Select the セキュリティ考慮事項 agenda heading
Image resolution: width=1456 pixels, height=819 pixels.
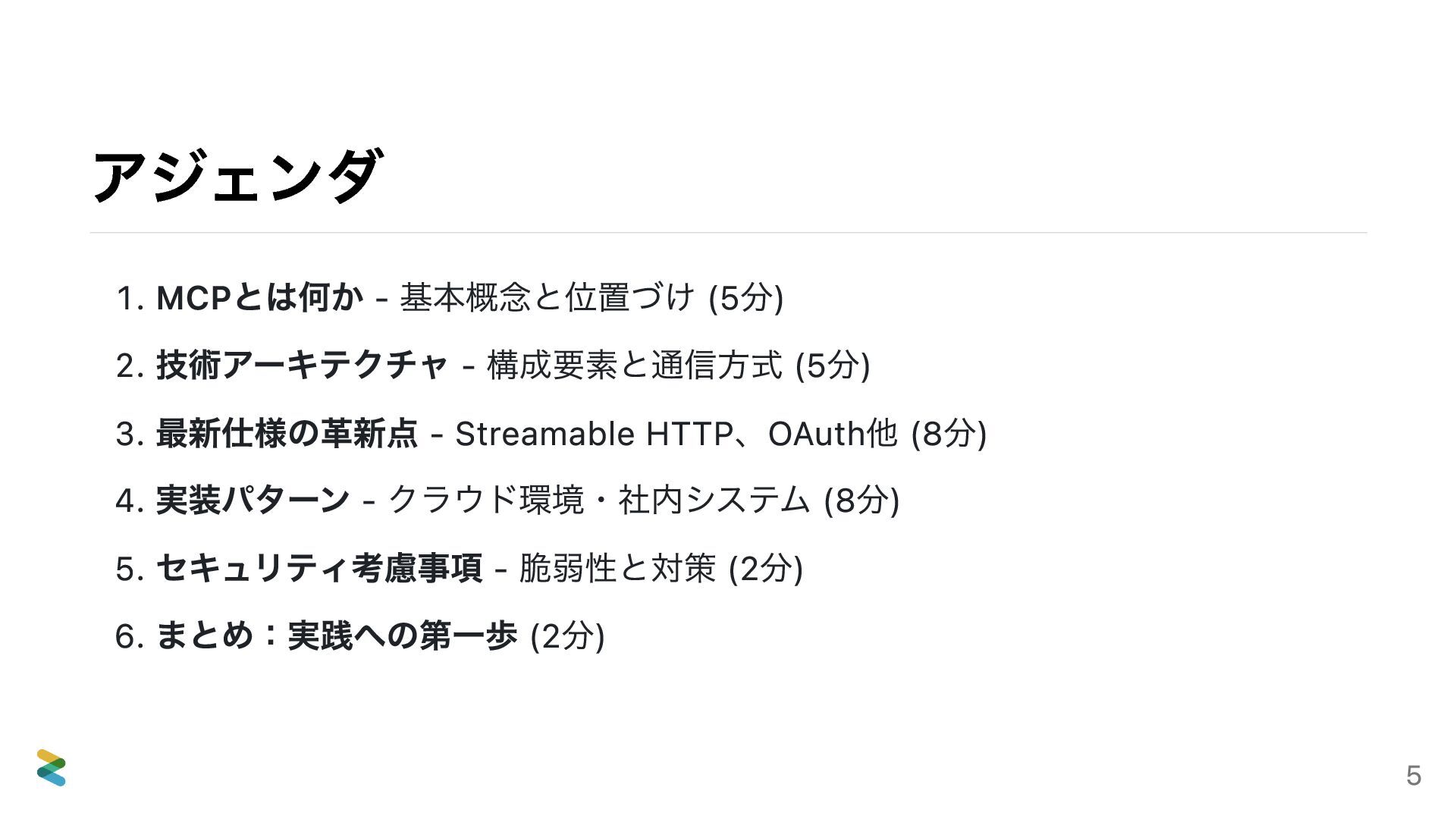click(318, 568)
